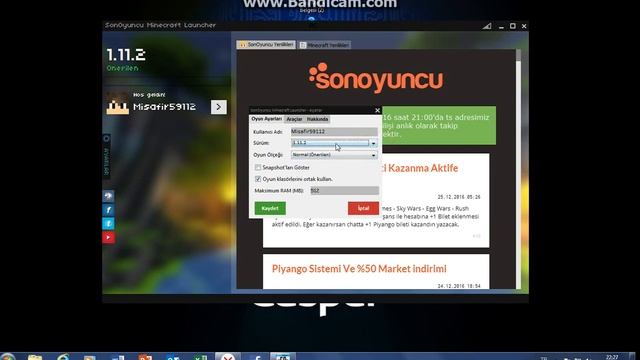Screen dimensions: 640x360
Task: Close the Ayarlar settings dialog
Action: click(377, 110)
